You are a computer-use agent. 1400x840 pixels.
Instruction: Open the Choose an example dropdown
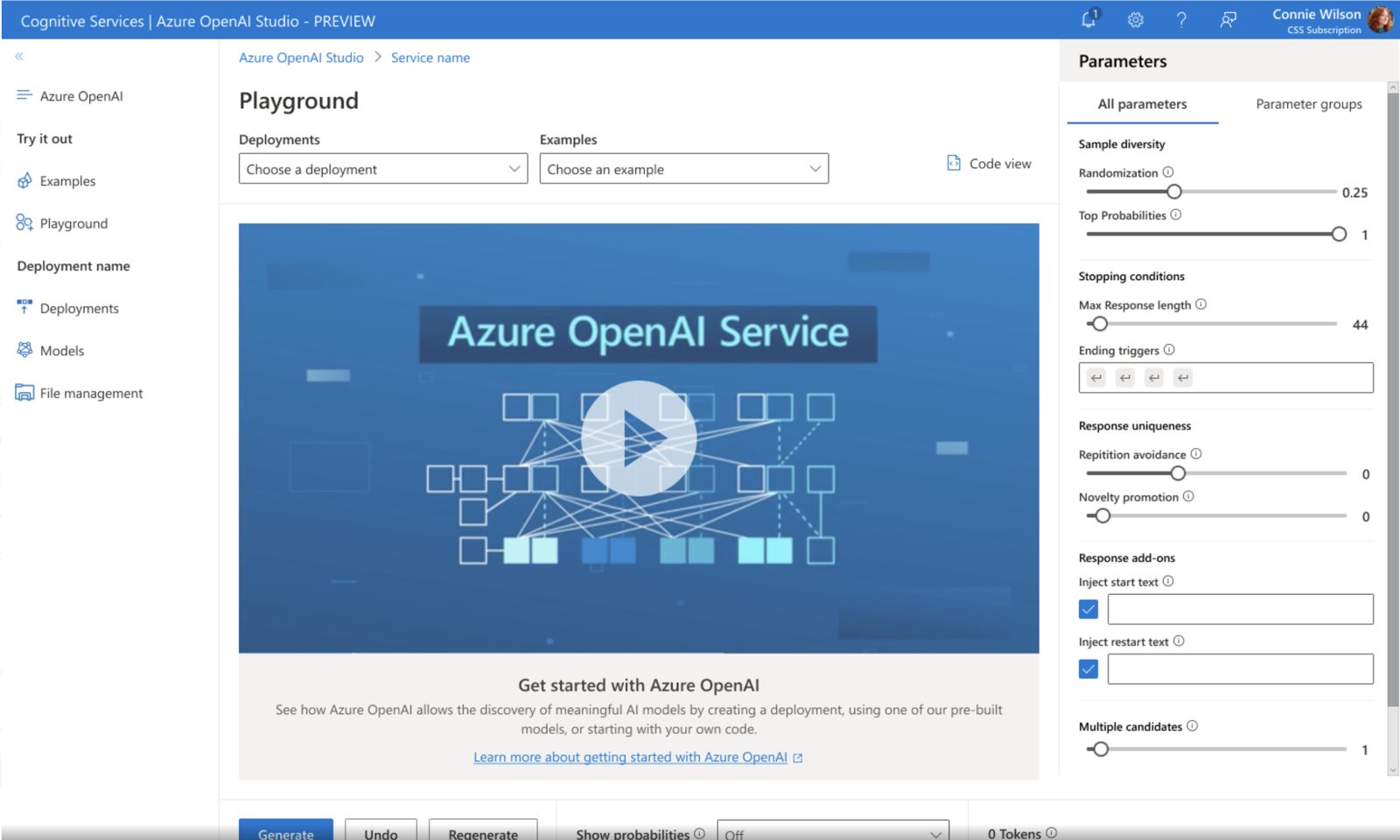click(684, 169)
